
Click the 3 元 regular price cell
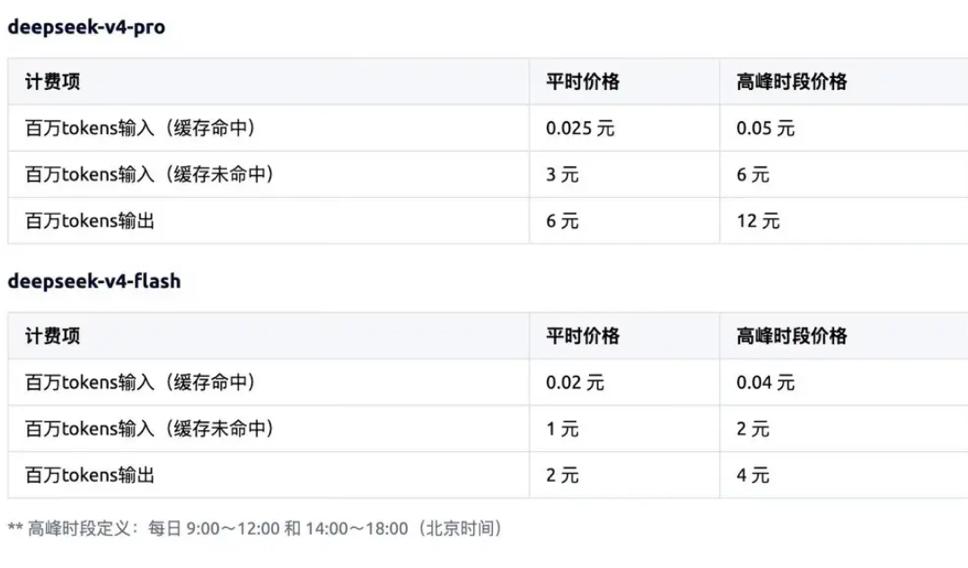[562, 175]
